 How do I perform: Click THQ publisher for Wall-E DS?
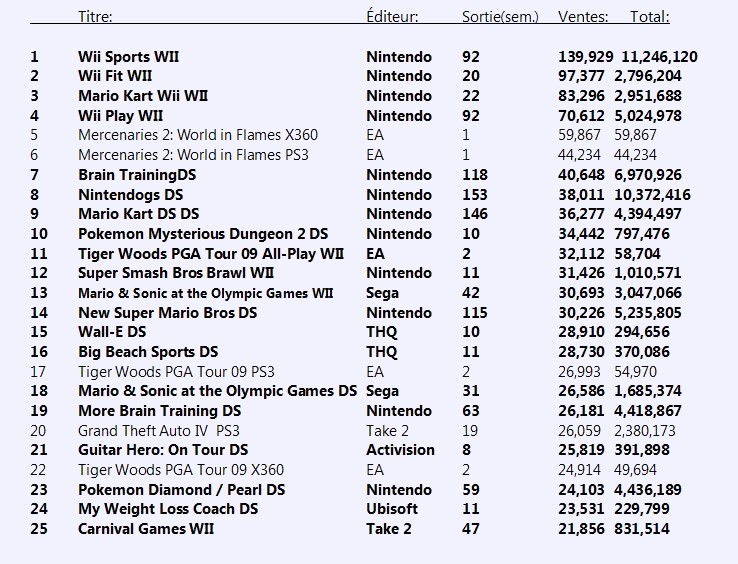(x=382, y=332)
